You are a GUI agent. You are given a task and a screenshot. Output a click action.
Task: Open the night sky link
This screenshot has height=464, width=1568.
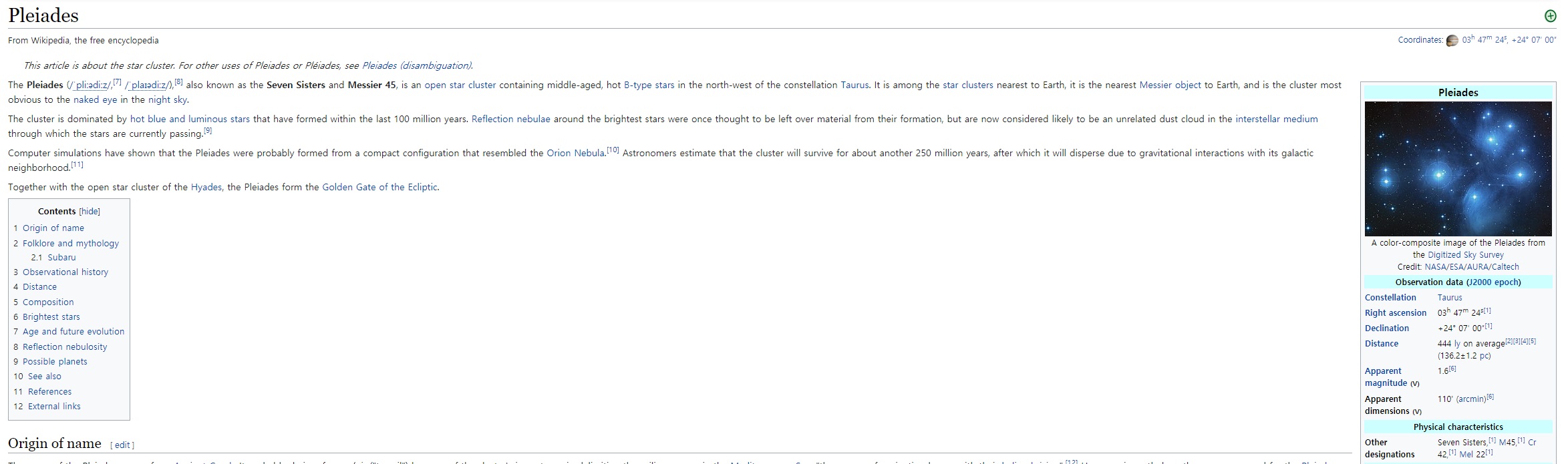pyautogui.click(x=168, y=99)
